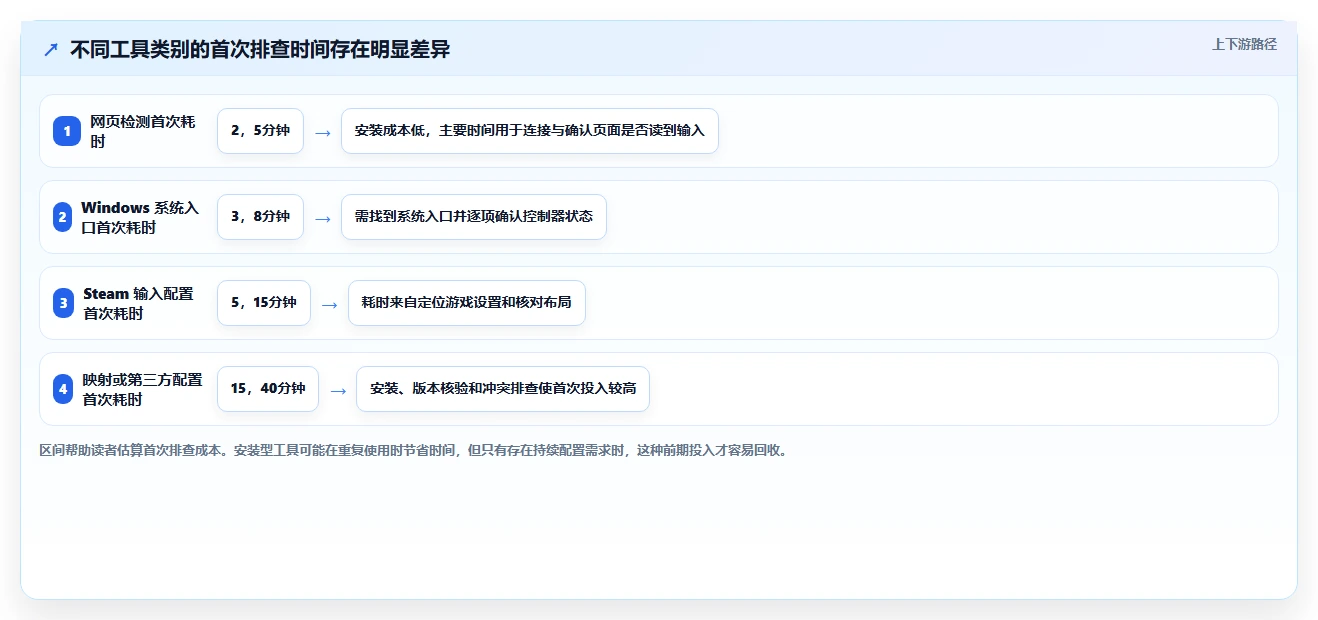Click the Steam 输入配置首次耗时 label
Image resolution: width=1318 pixels, height=620 pixels.
(x=139, y=303)
